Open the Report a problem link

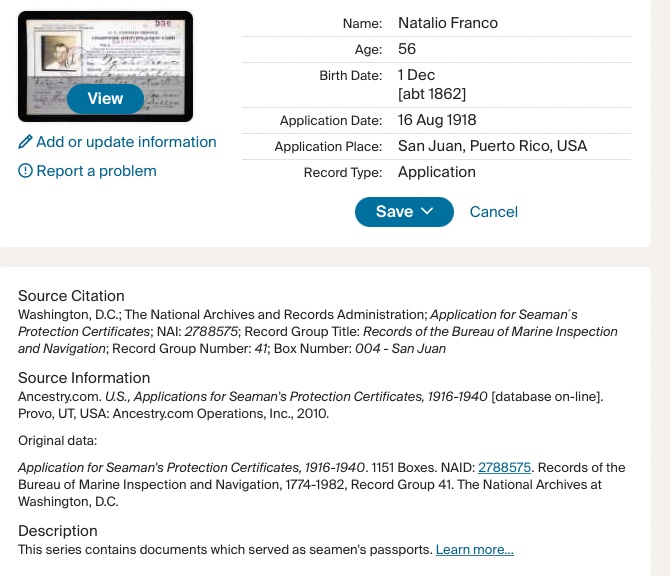(96, 171)
